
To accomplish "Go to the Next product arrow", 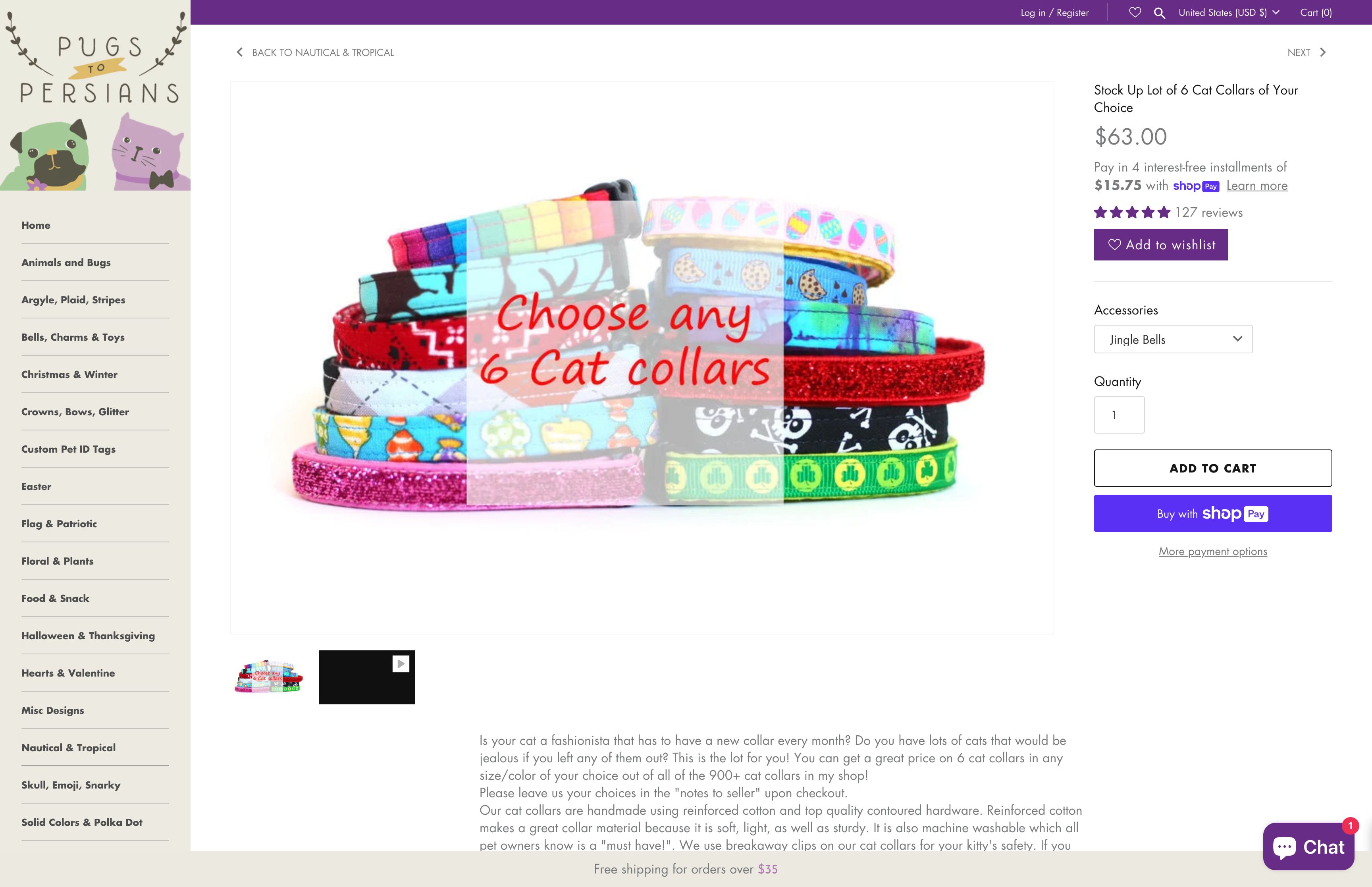I will coord(1322,52).
